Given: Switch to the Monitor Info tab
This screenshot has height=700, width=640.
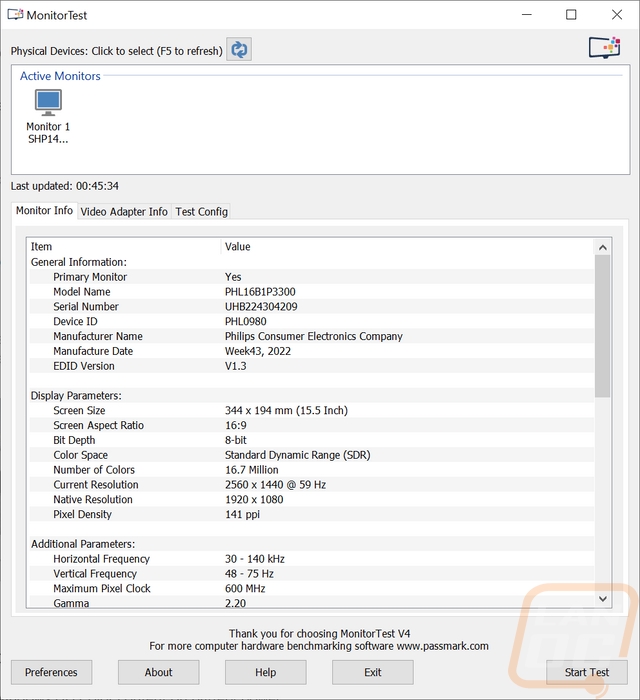Looking at the screenshot, I should click(x=44, y=210).
